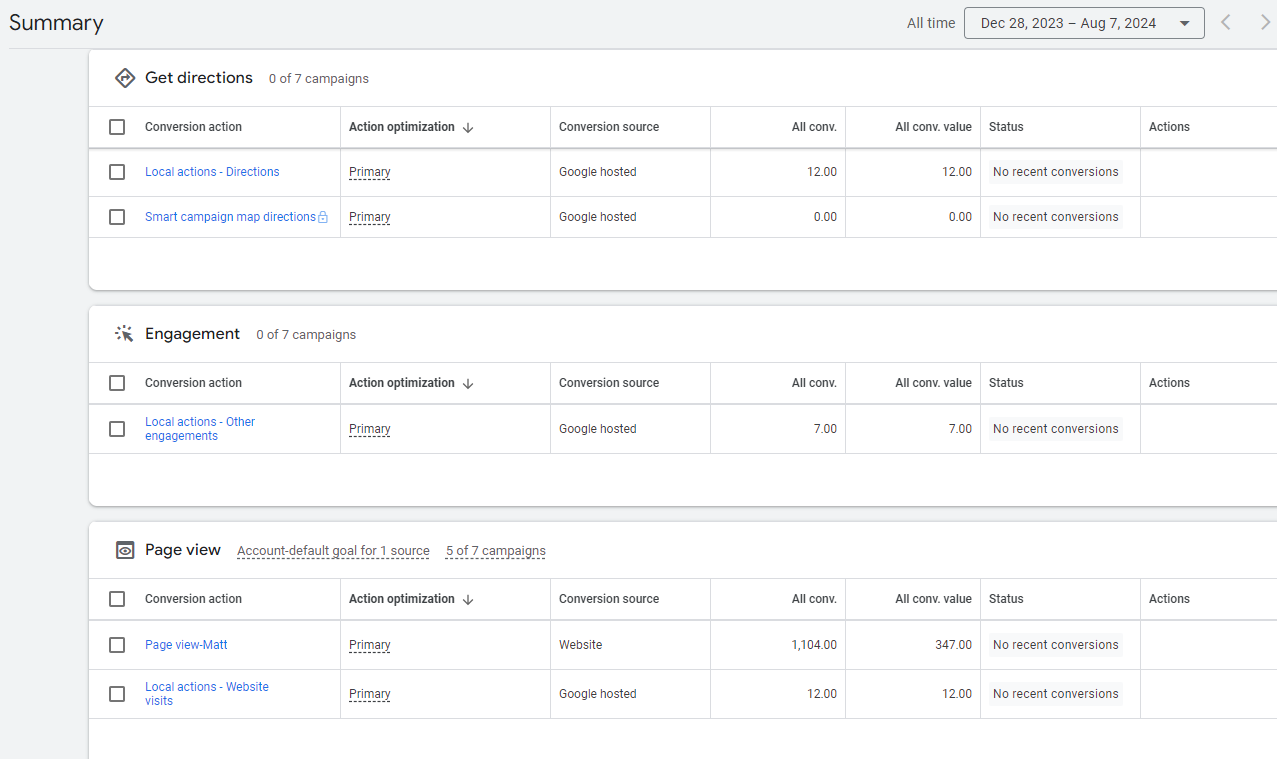Select the Page view-Matt row checkbox
1277x759 pixels.
(x=117, y=645)
